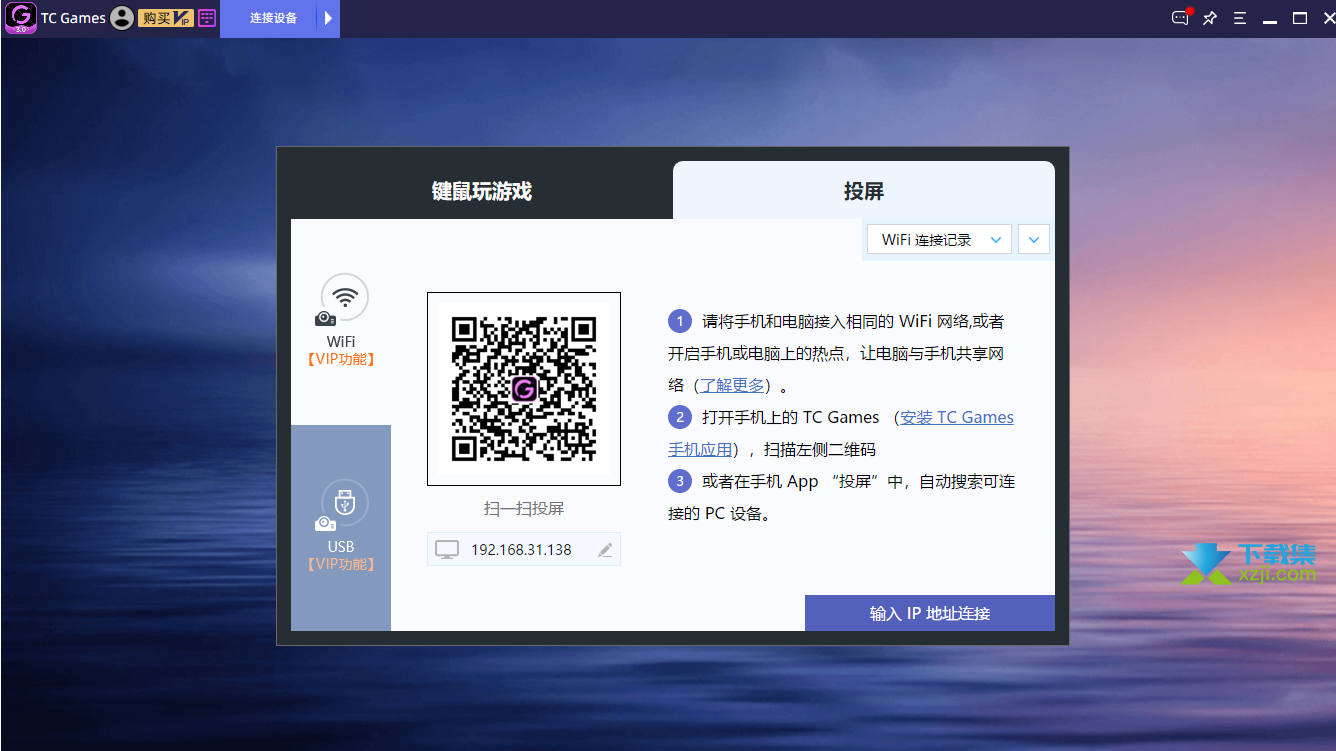Click the monitor icon beside the IP address
1336x751 pixels.
(447, 550)
